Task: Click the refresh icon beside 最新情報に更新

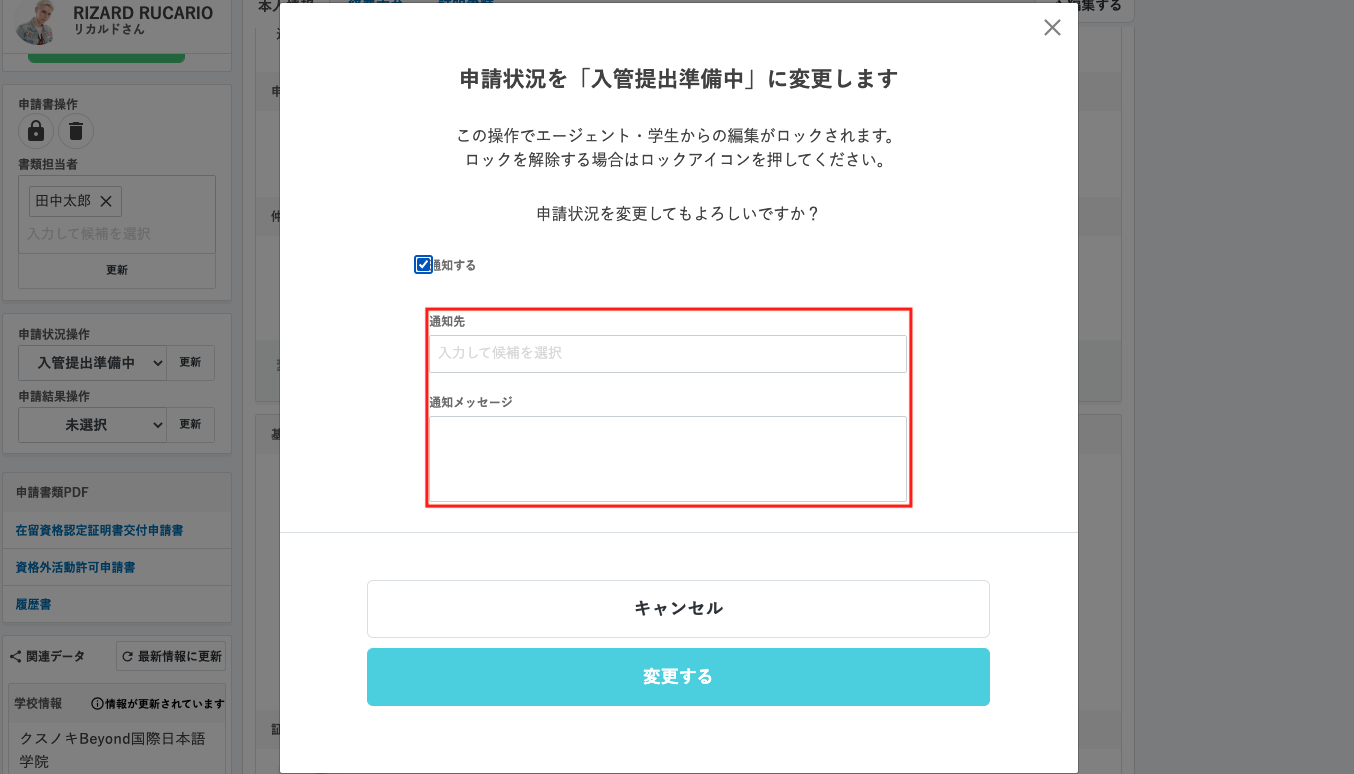Action: 127,657
